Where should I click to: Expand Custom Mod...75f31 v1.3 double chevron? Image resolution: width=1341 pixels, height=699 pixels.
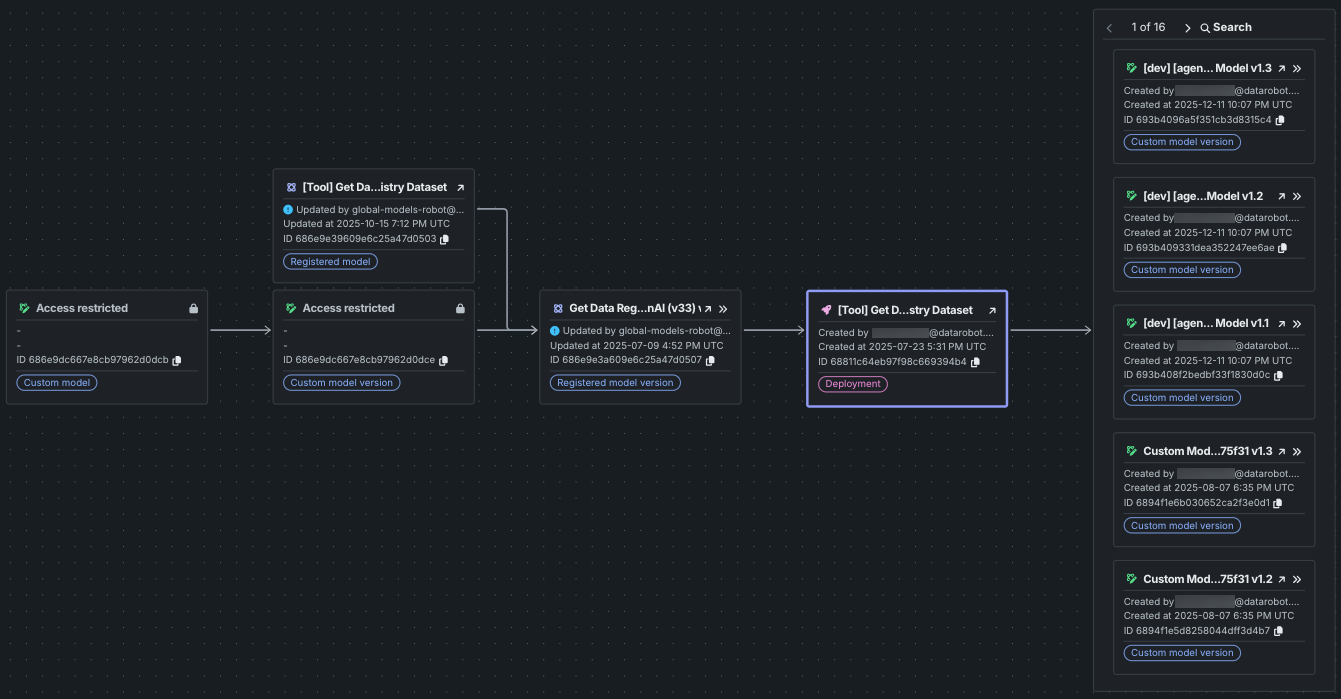coord(1297,452)
